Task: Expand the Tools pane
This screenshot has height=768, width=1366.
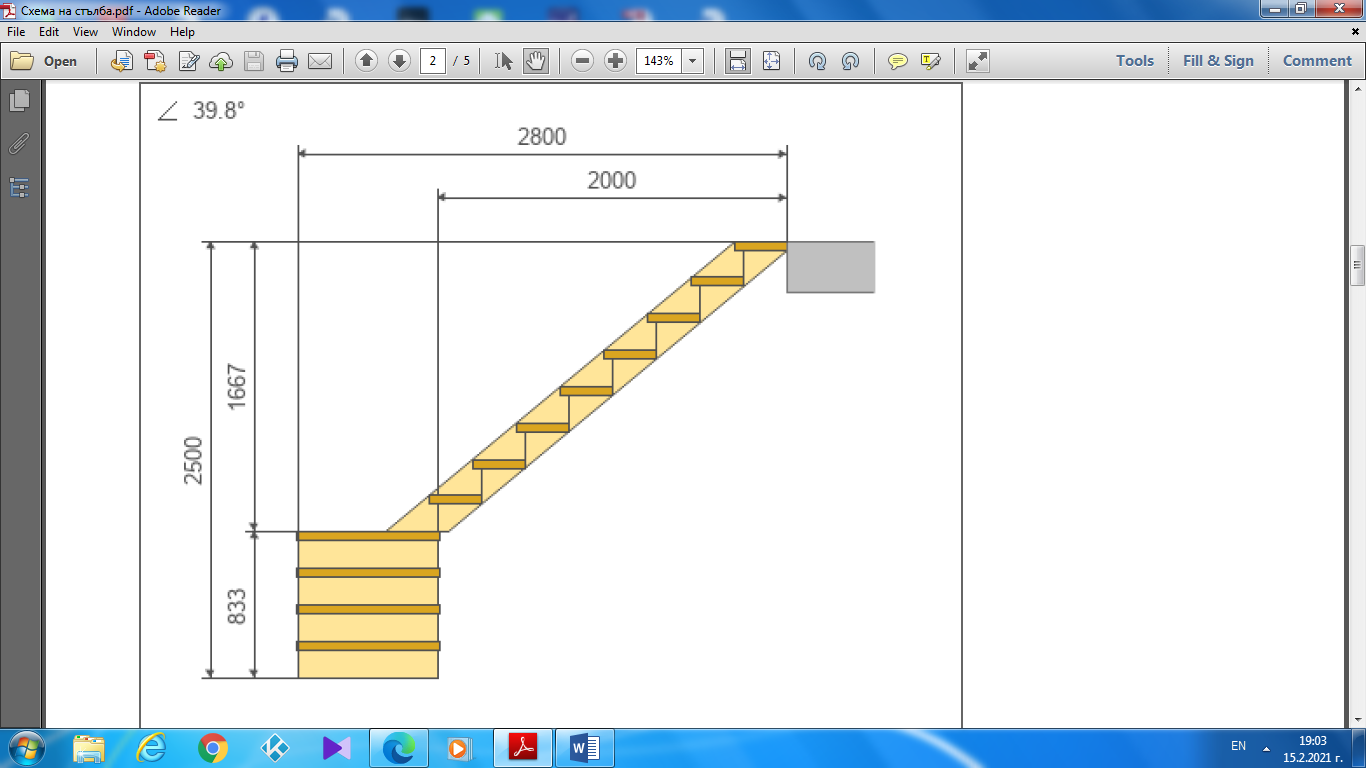Action: (1135, 61)
